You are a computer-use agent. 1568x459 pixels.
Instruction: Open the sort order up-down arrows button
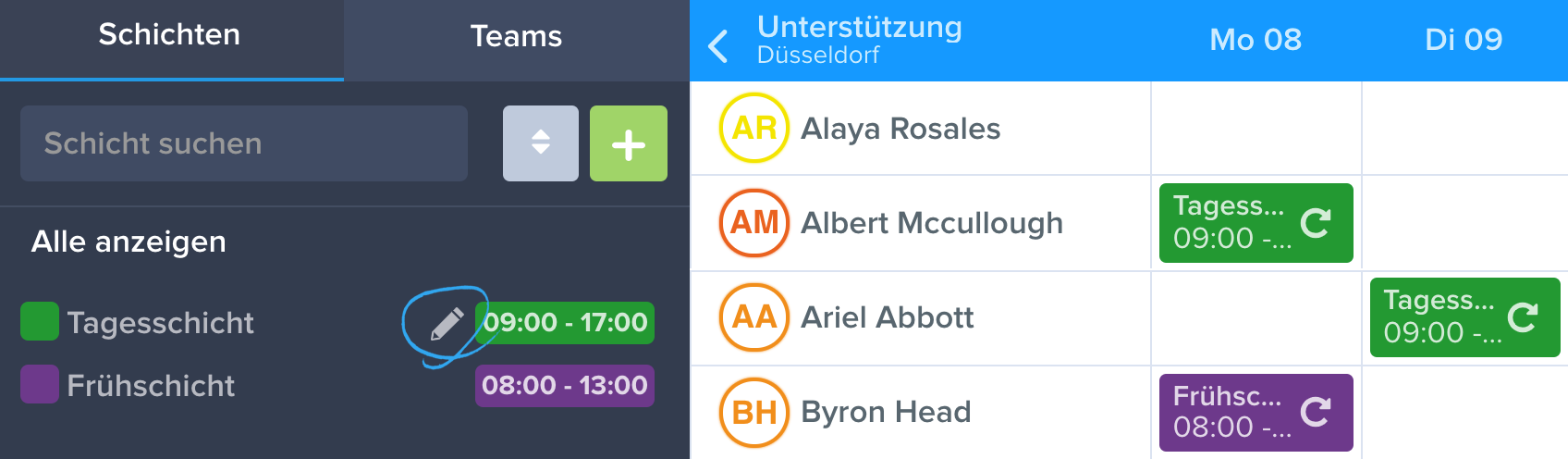[x=541, y=143]
